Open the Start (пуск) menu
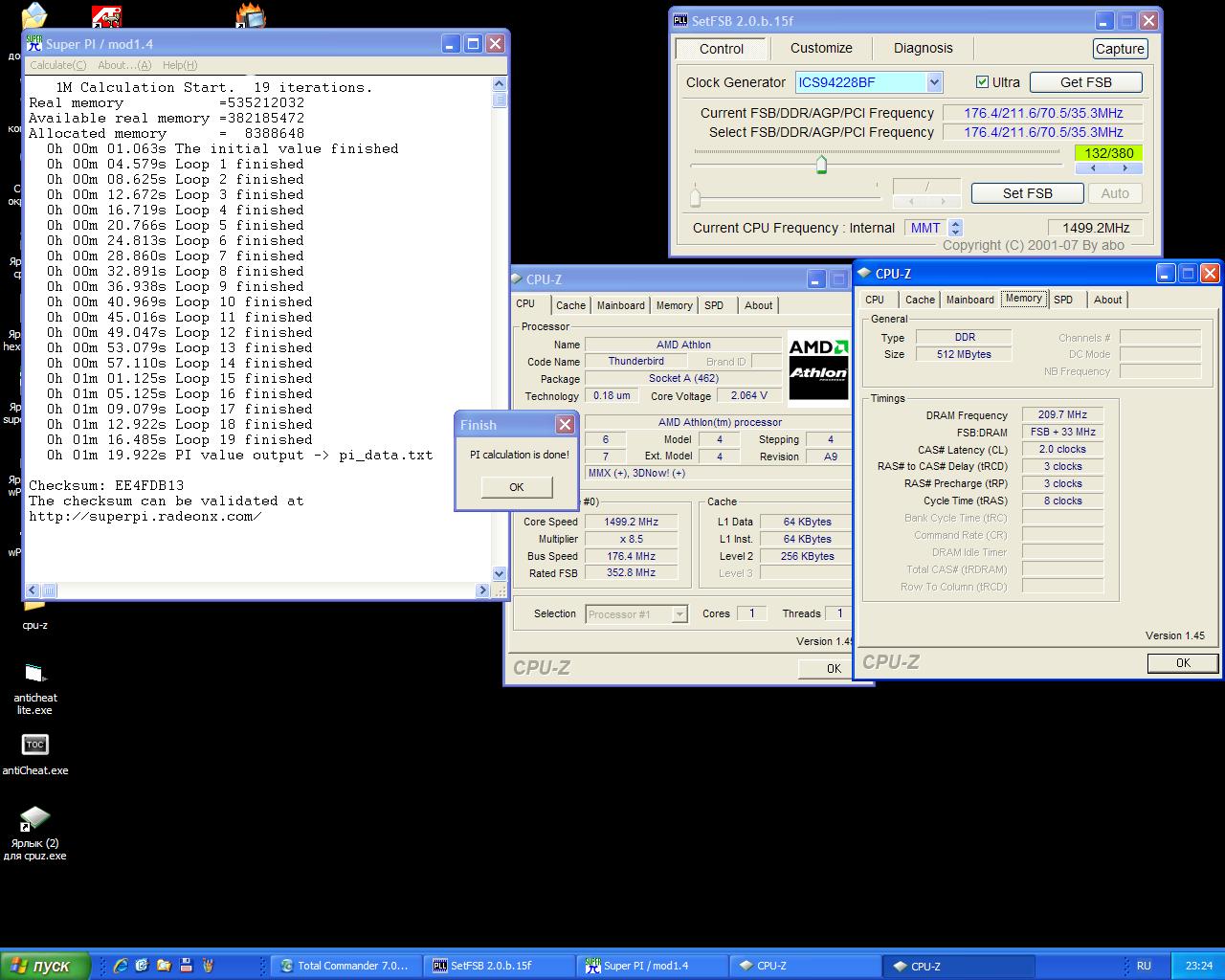Image resolution: width=1225 pixels, height=980 pixels. pos(45,966)
